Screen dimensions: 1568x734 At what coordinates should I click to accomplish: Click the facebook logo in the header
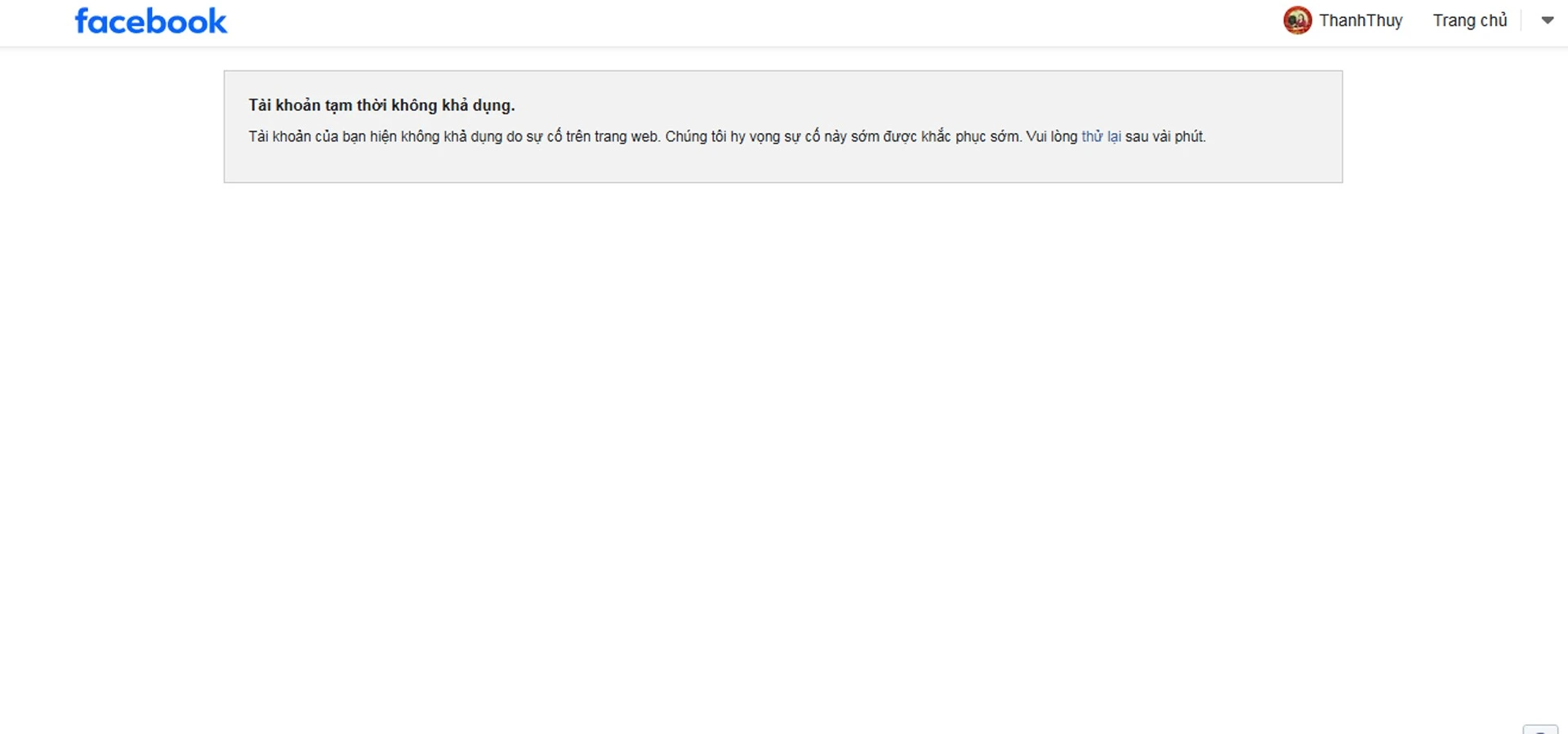point(150,21)
